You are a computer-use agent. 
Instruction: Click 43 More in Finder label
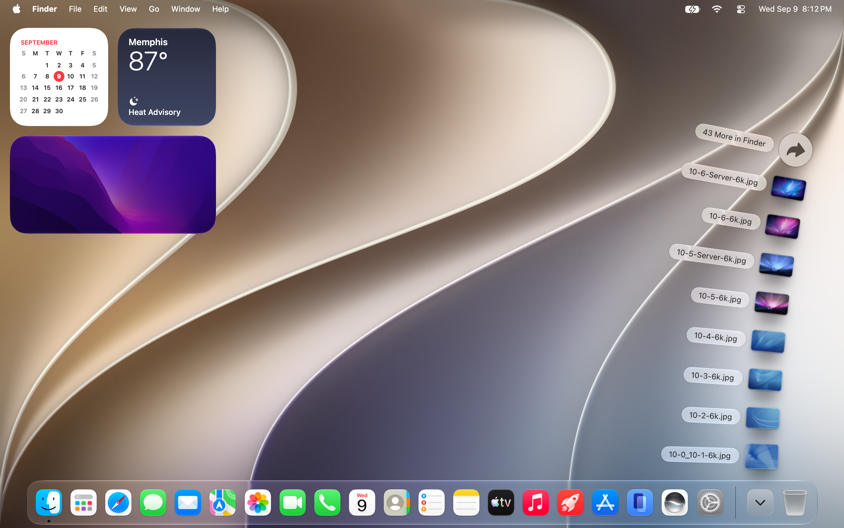(734, 138)
